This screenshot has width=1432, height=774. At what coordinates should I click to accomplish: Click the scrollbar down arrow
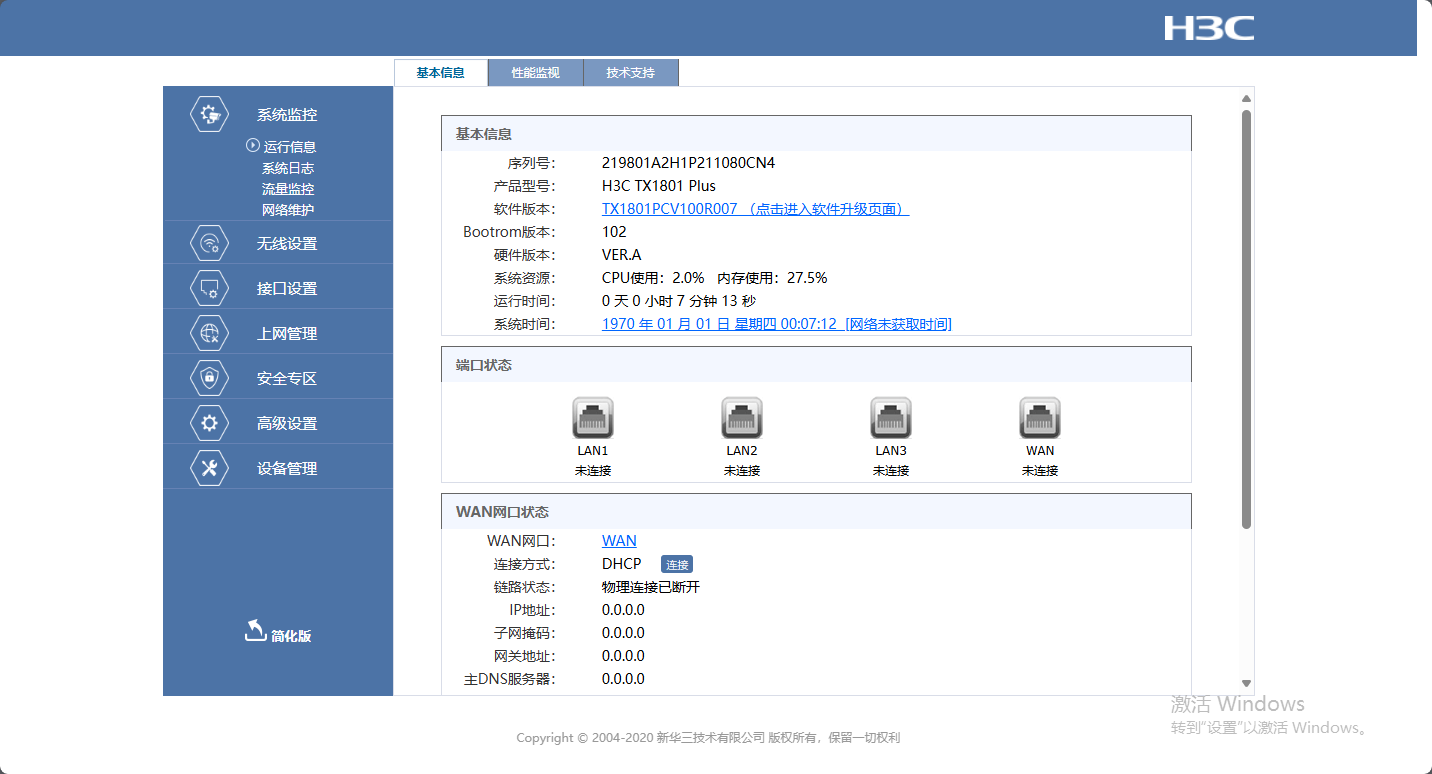click(1246, 683)
